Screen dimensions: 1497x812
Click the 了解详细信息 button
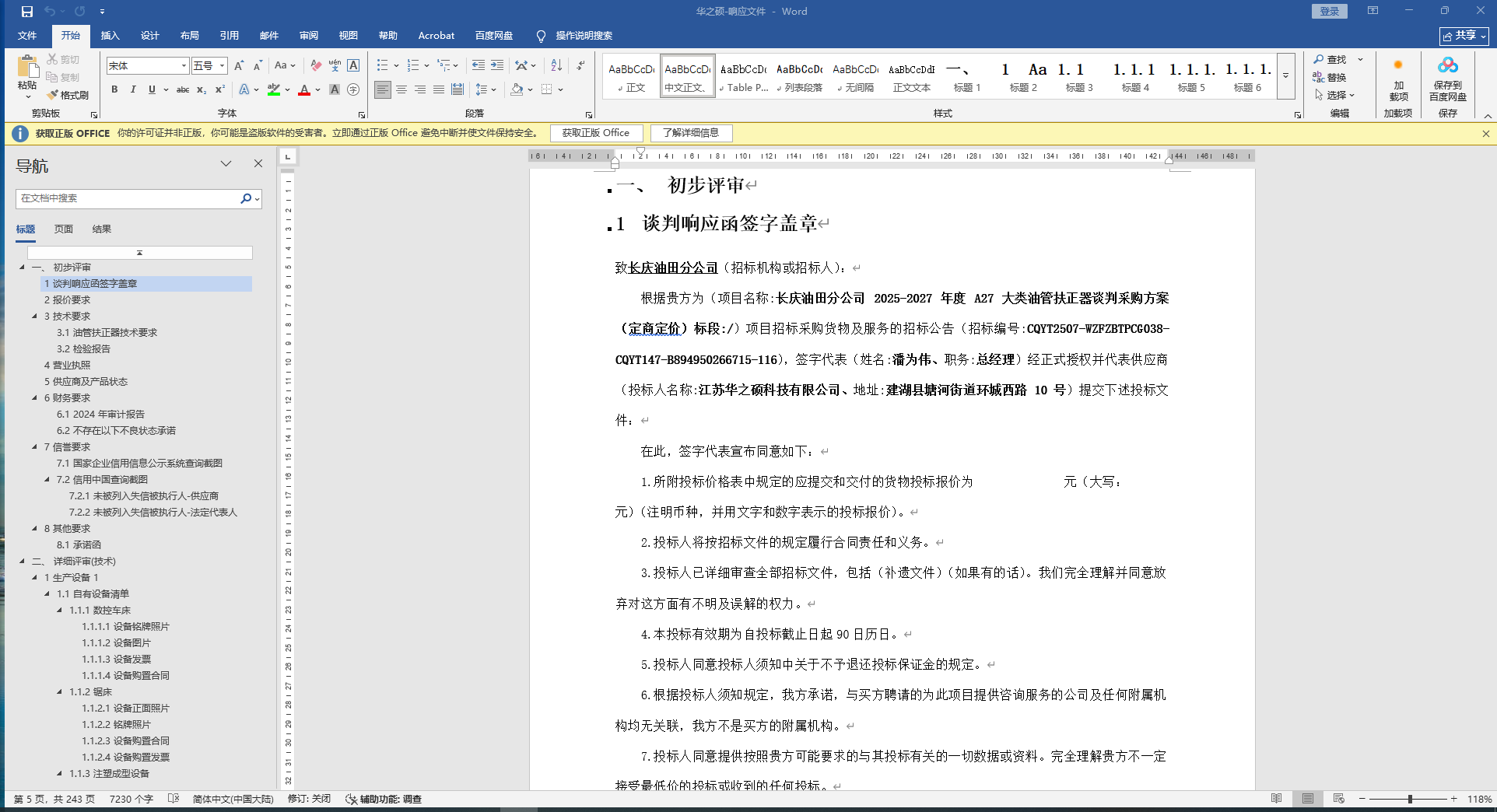(691, 133)
